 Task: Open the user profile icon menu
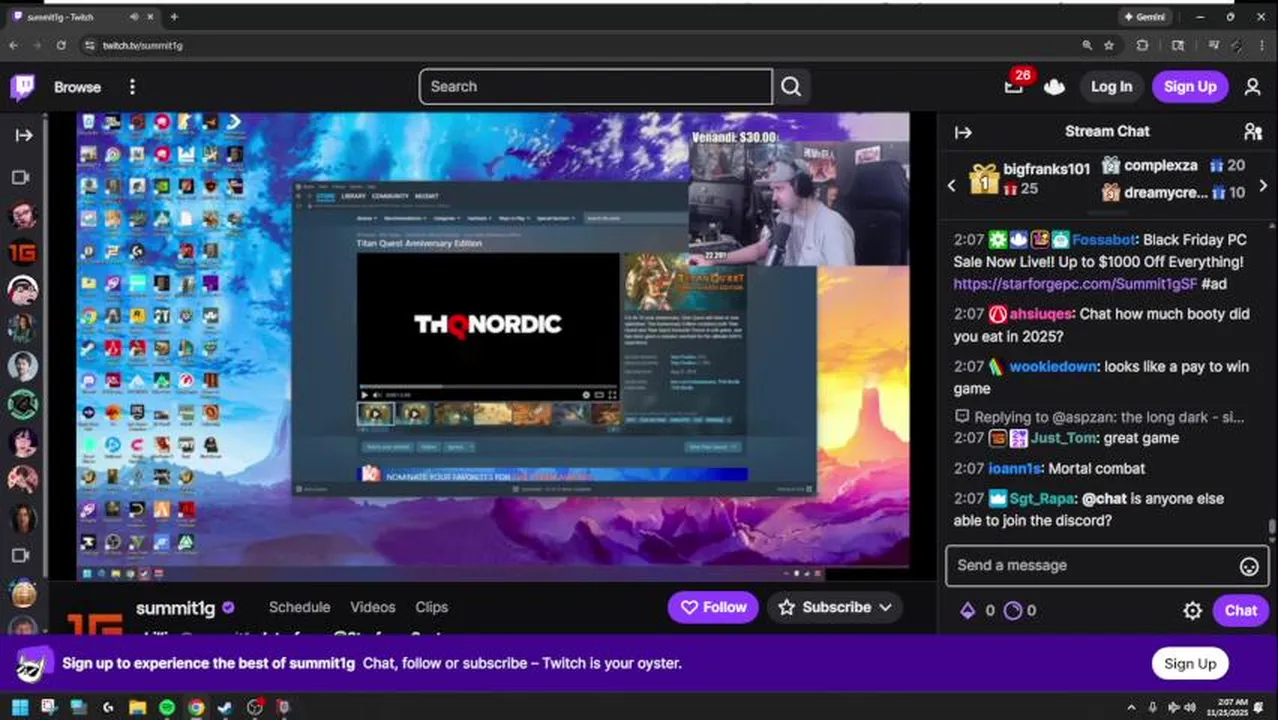point(1252,87)
